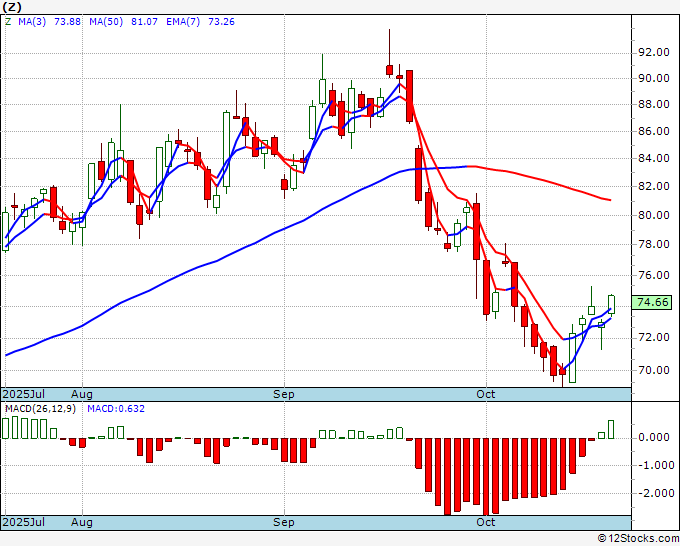Click the 2025Jul label on MACD axis
680x546 pixels.
click(x=24, y=522)
